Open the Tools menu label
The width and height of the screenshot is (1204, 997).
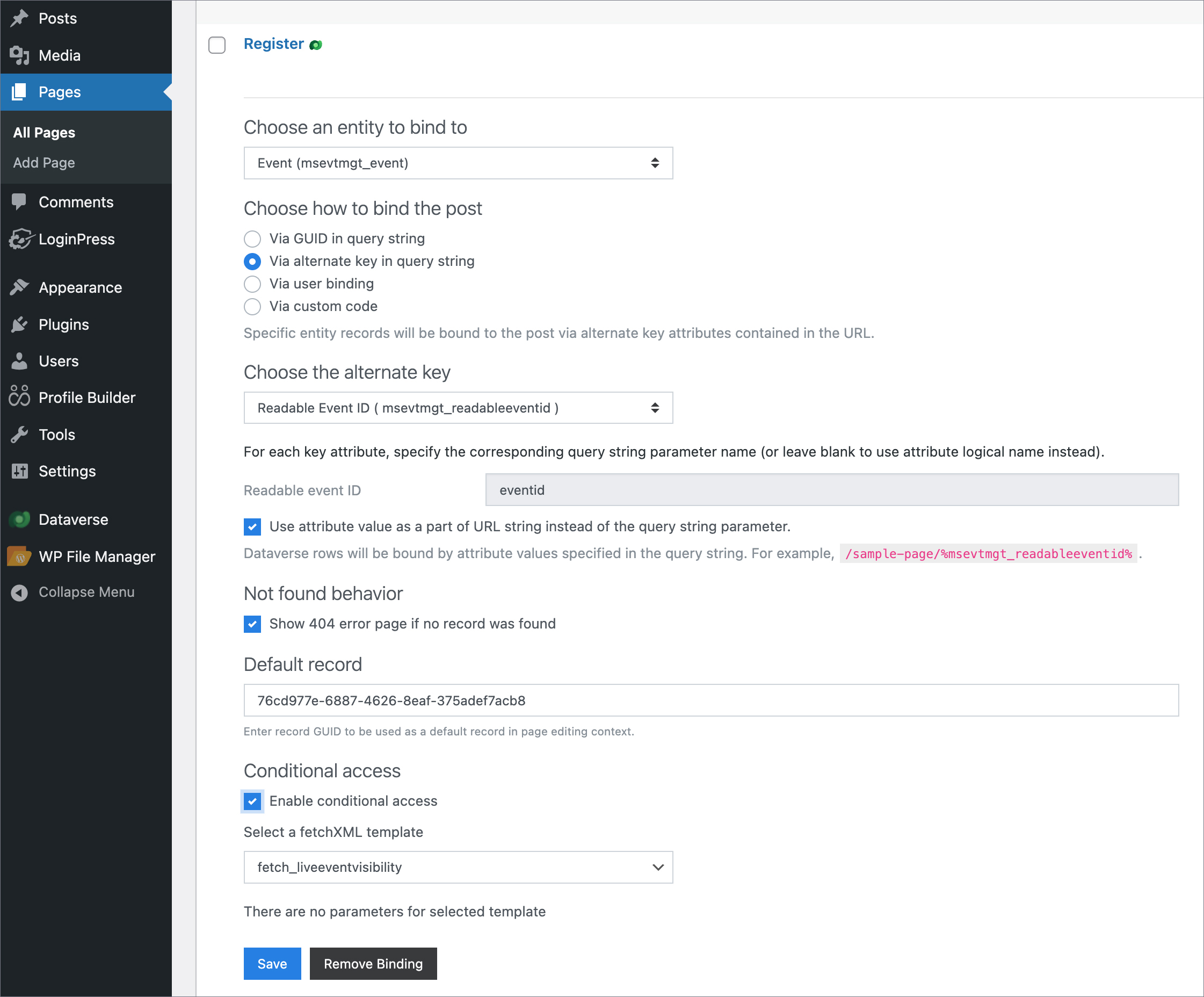pyautogui.click(x=57, y=435)
